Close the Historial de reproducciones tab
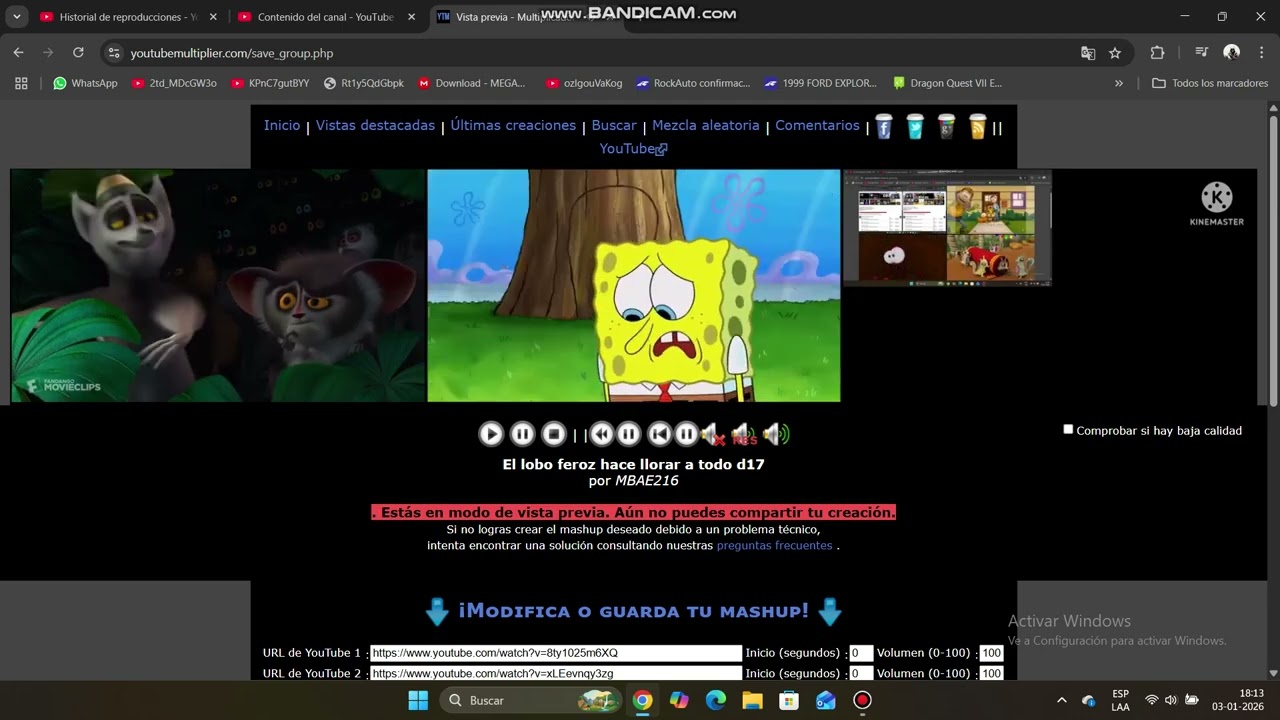The image size is (1280, 720). click(213, 17)
